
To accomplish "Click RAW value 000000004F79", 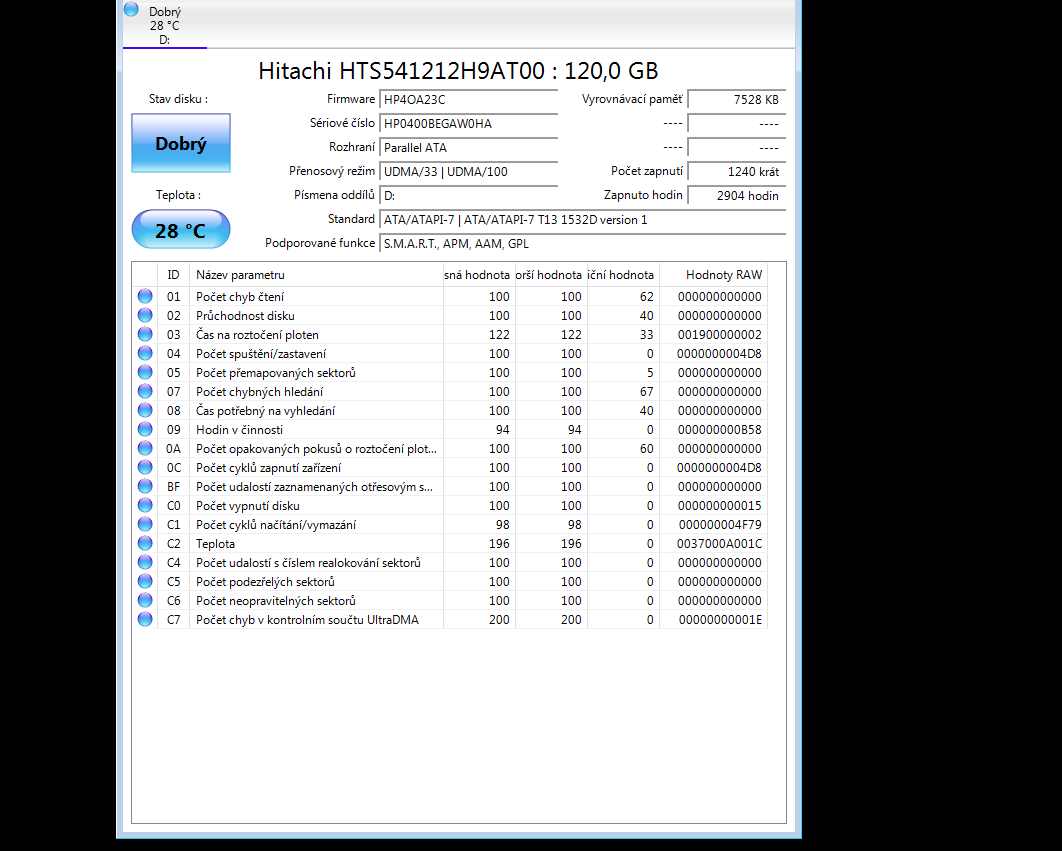I will coord(720,524).
